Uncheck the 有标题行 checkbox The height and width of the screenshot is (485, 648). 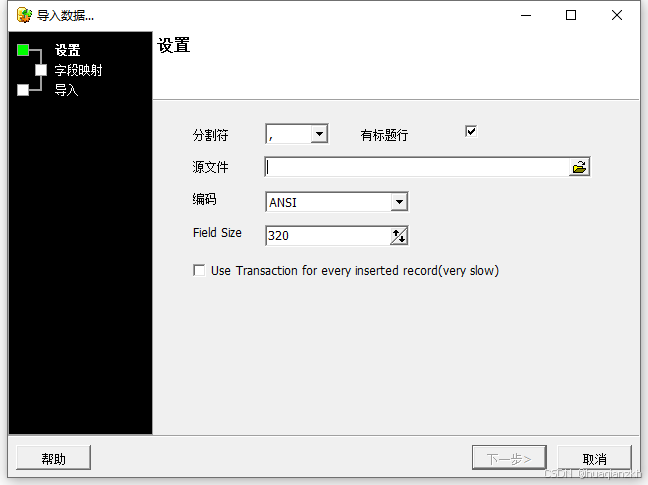click(x=471, y=131)
